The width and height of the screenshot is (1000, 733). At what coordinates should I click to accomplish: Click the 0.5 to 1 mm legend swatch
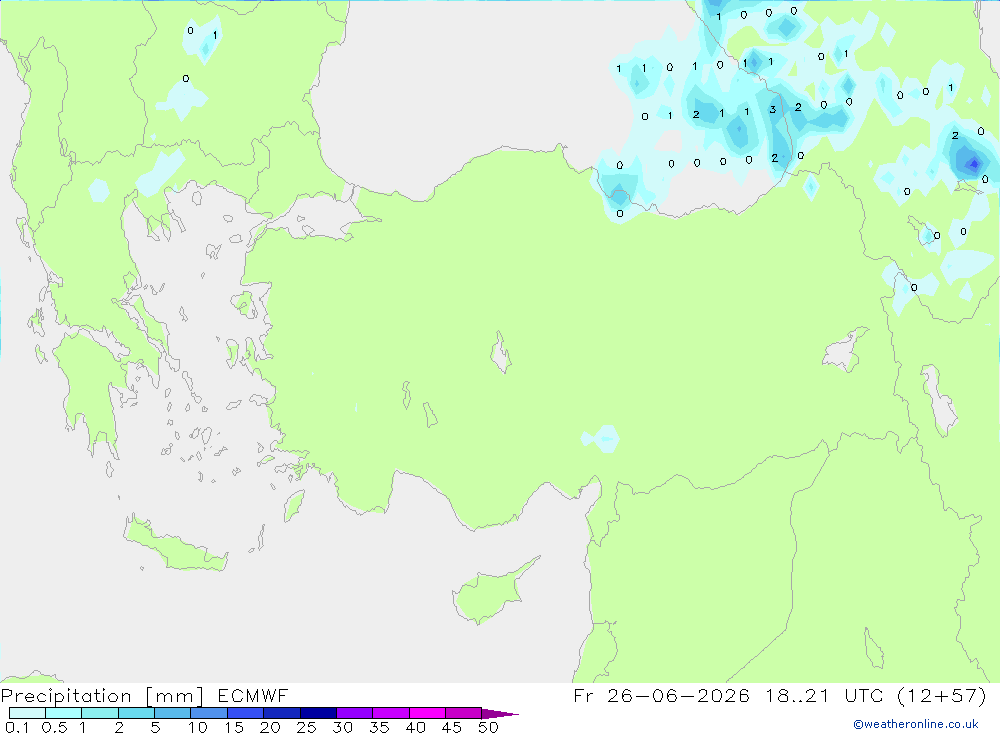tap(64, 713)
